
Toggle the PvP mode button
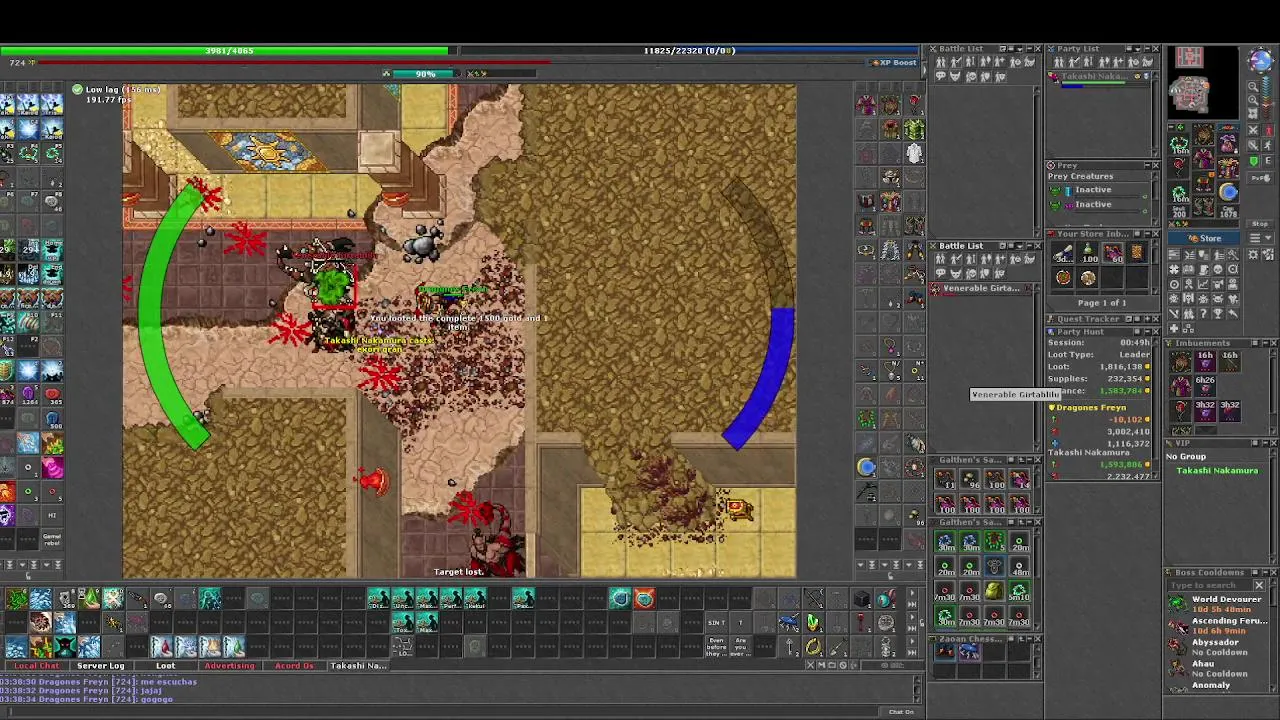pos(1260,178)
